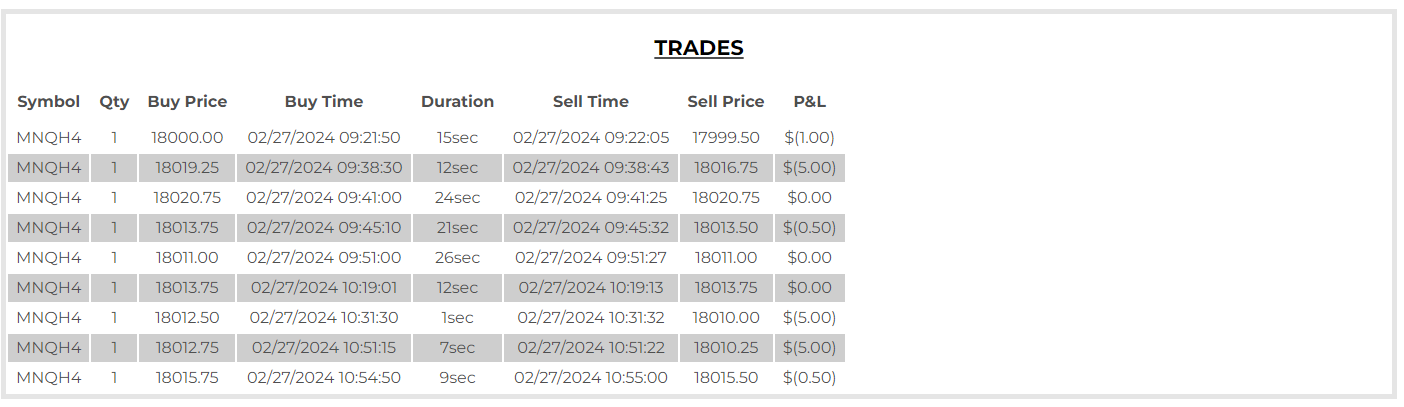Viewport: 1404px width, 407px height.
Task: Select the 24sec duration cell
Action: (x=457, y=198)
